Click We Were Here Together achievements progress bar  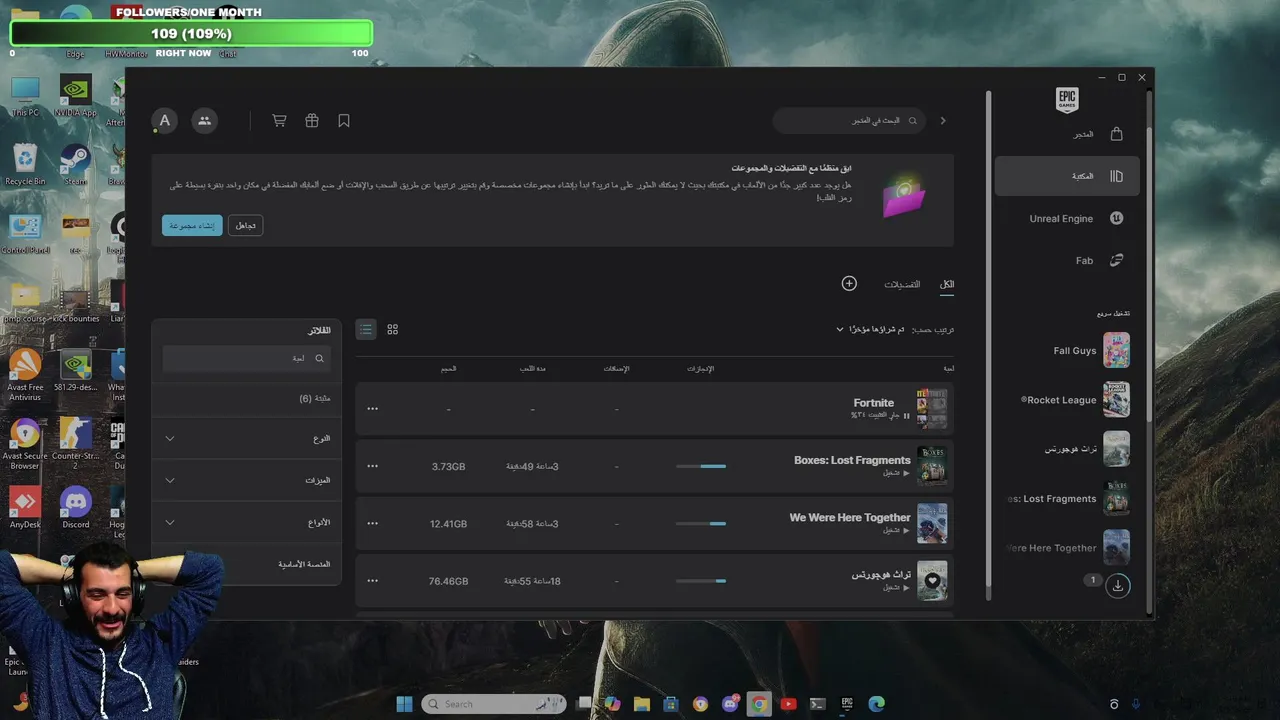[701, 523]
